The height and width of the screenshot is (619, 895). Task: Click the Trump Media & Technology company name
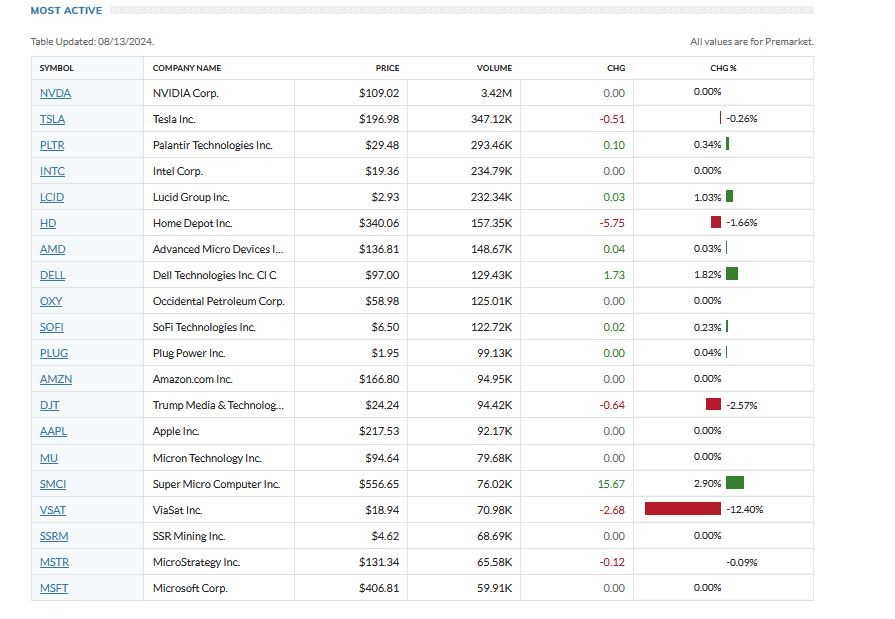(218, 405)
